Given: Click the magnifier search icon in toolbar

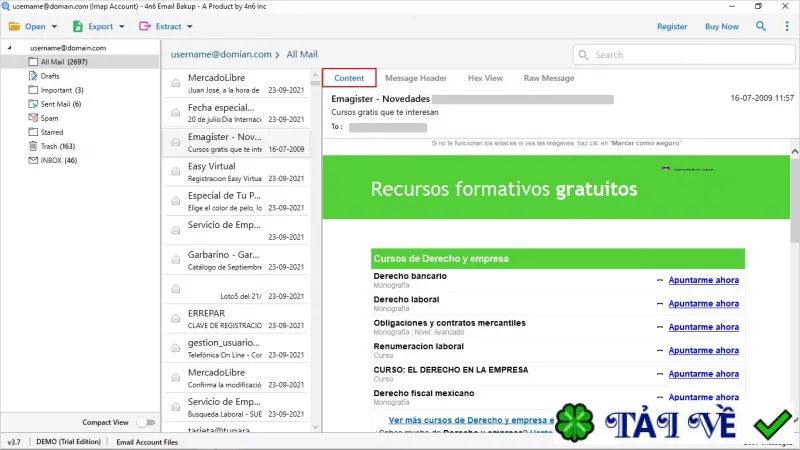Looking at the screenshot, I should tap(760, 26).
